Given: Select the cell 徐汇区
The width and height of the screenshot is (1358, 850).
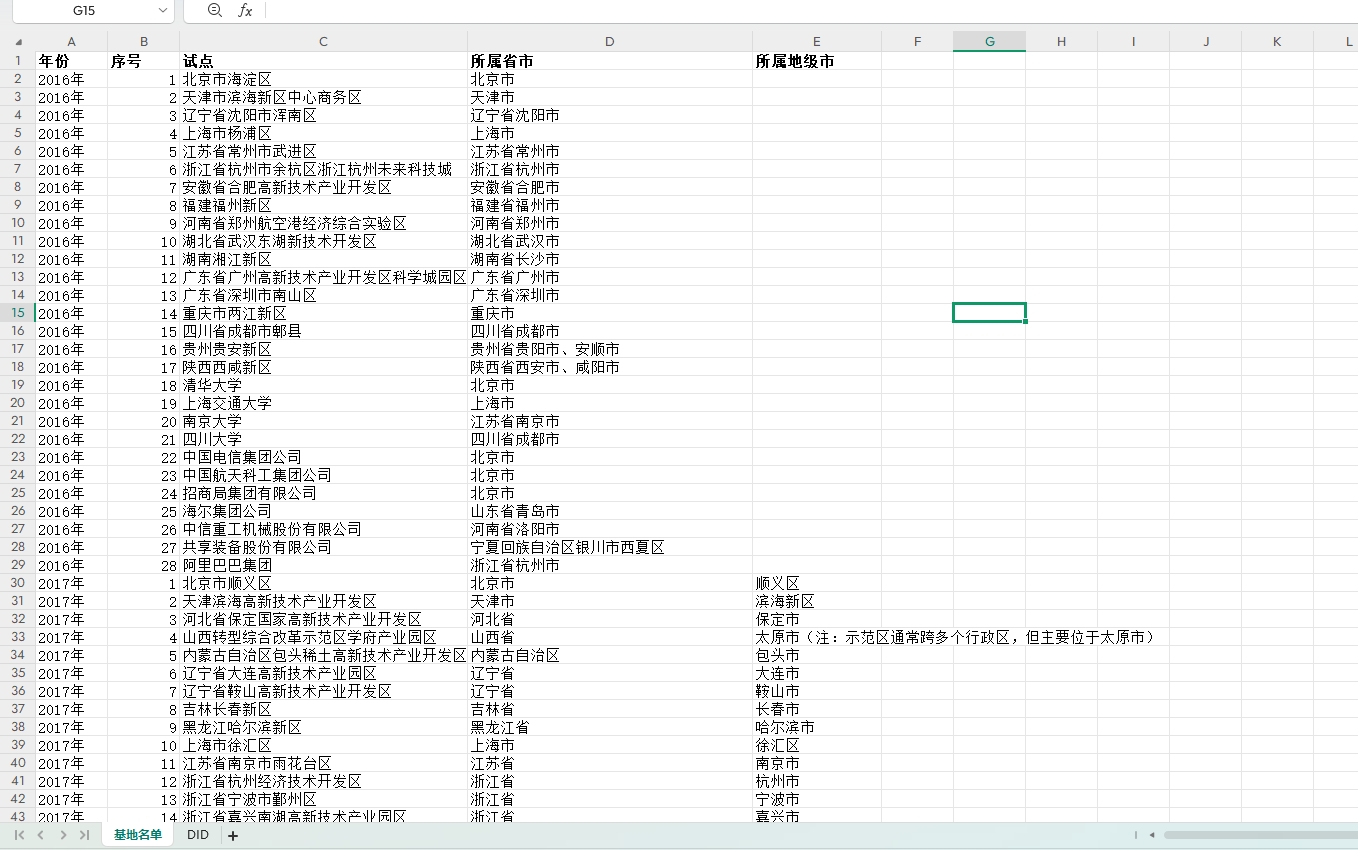Looking at the screenshot, I should [x=817, y=745].
